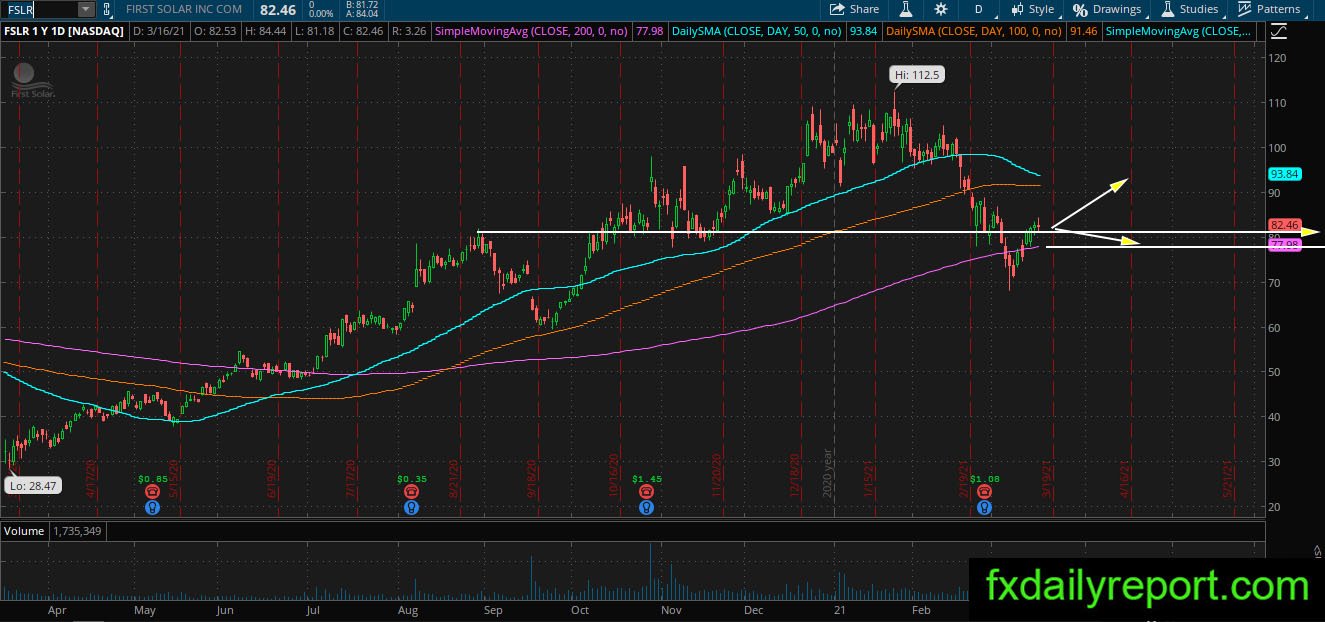Click the October earnings phone icon

pos(647,492)
